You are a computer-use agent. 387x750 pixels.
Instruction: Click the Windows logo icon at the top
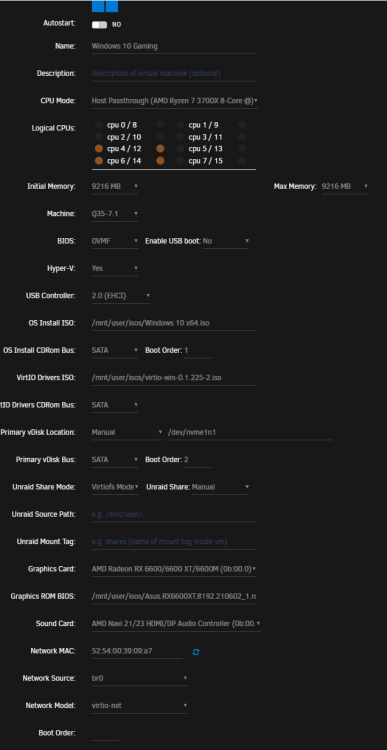tap(105, 6)
